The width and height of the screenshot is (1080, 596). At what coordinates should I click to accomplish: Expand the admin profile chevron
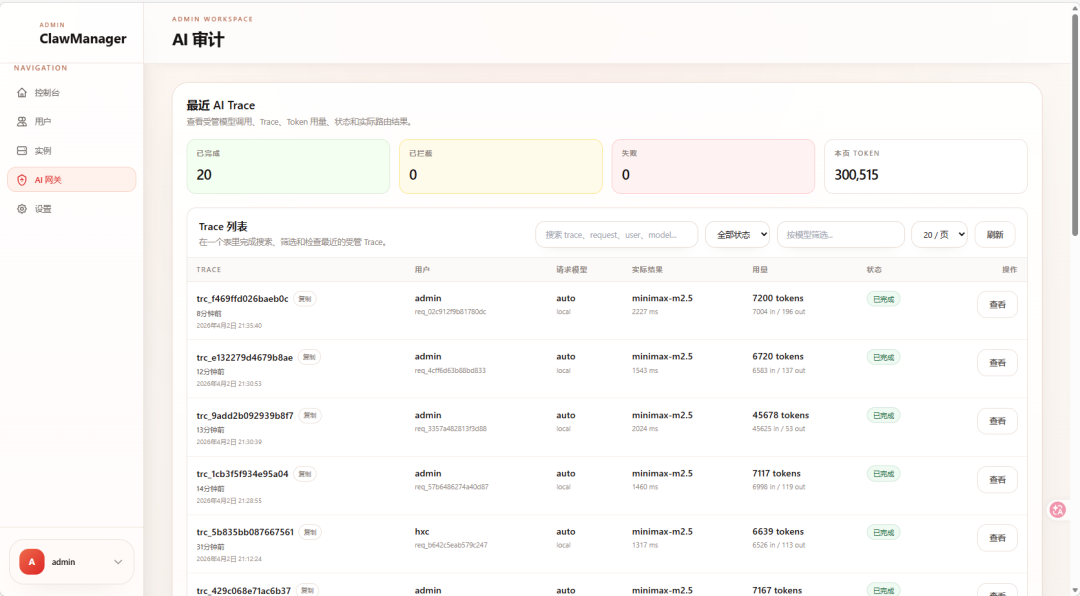(118, 561)
